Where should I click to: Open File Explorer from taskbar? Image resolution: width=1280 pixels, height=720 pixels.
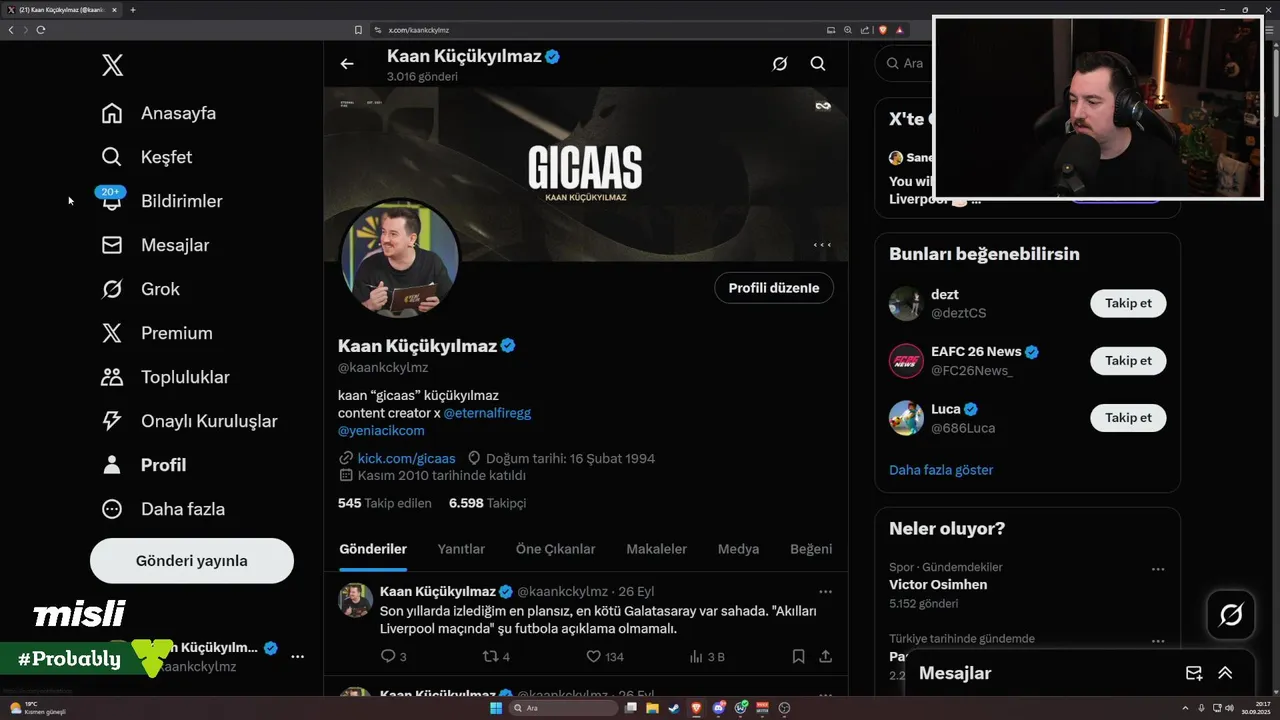click(652, 708)
